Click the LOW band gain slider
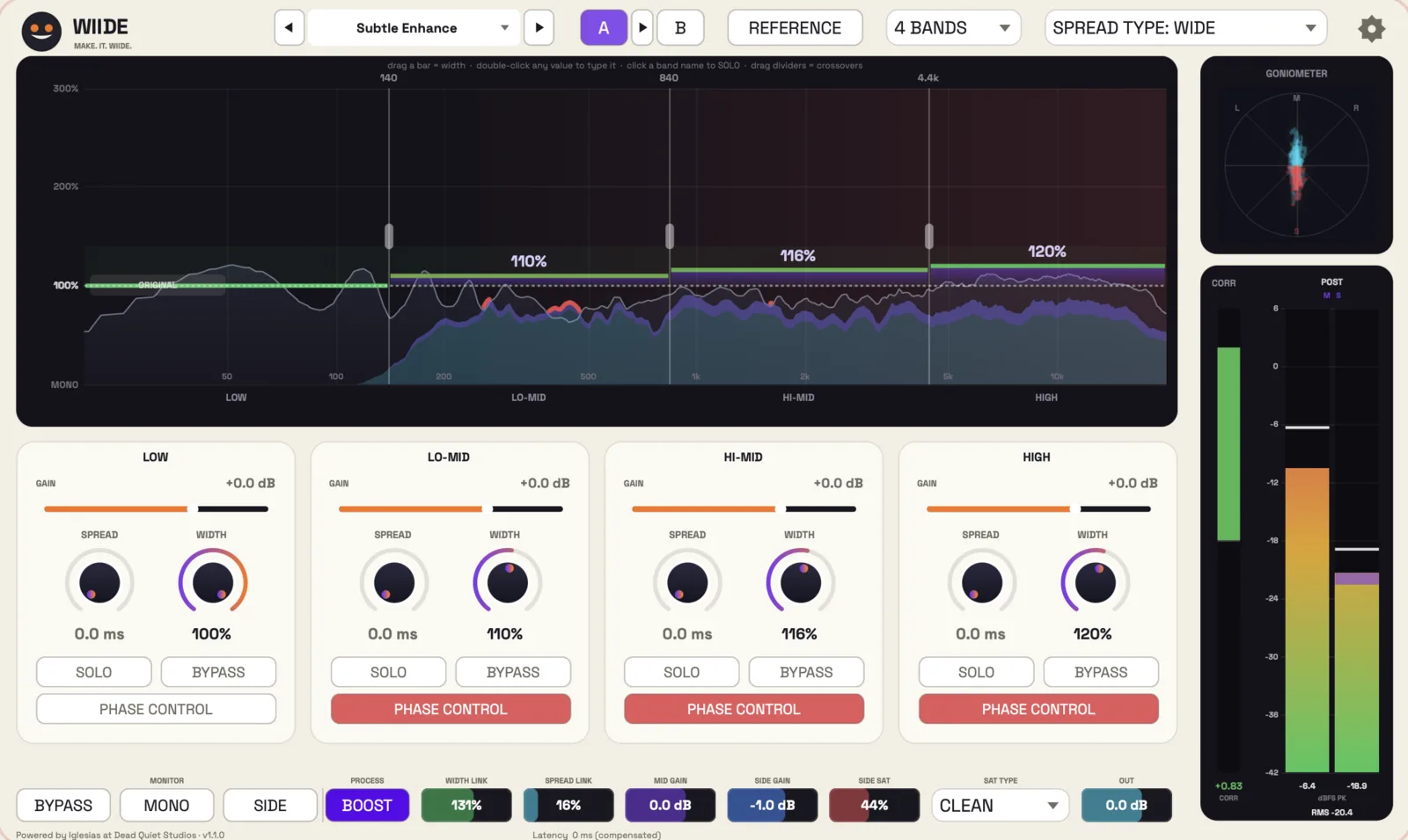This screenshot has height=840, width=1408. coord(156,508)
